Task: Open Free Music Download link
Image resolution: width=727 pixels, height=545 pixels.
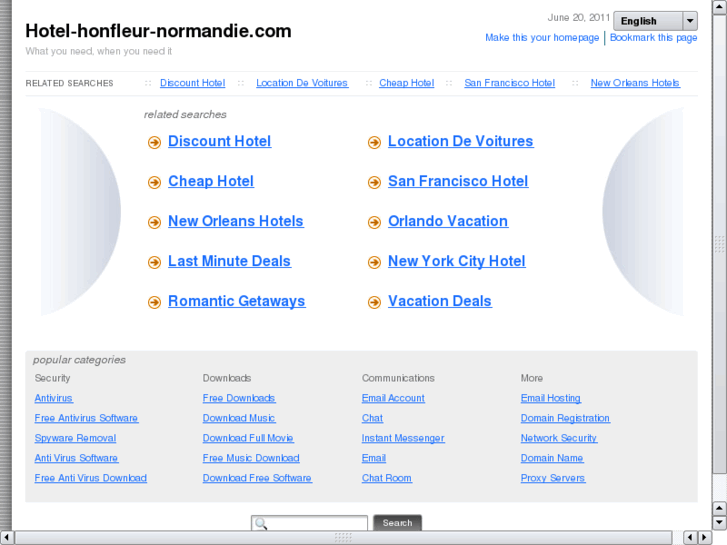Action: coord(251,458)
